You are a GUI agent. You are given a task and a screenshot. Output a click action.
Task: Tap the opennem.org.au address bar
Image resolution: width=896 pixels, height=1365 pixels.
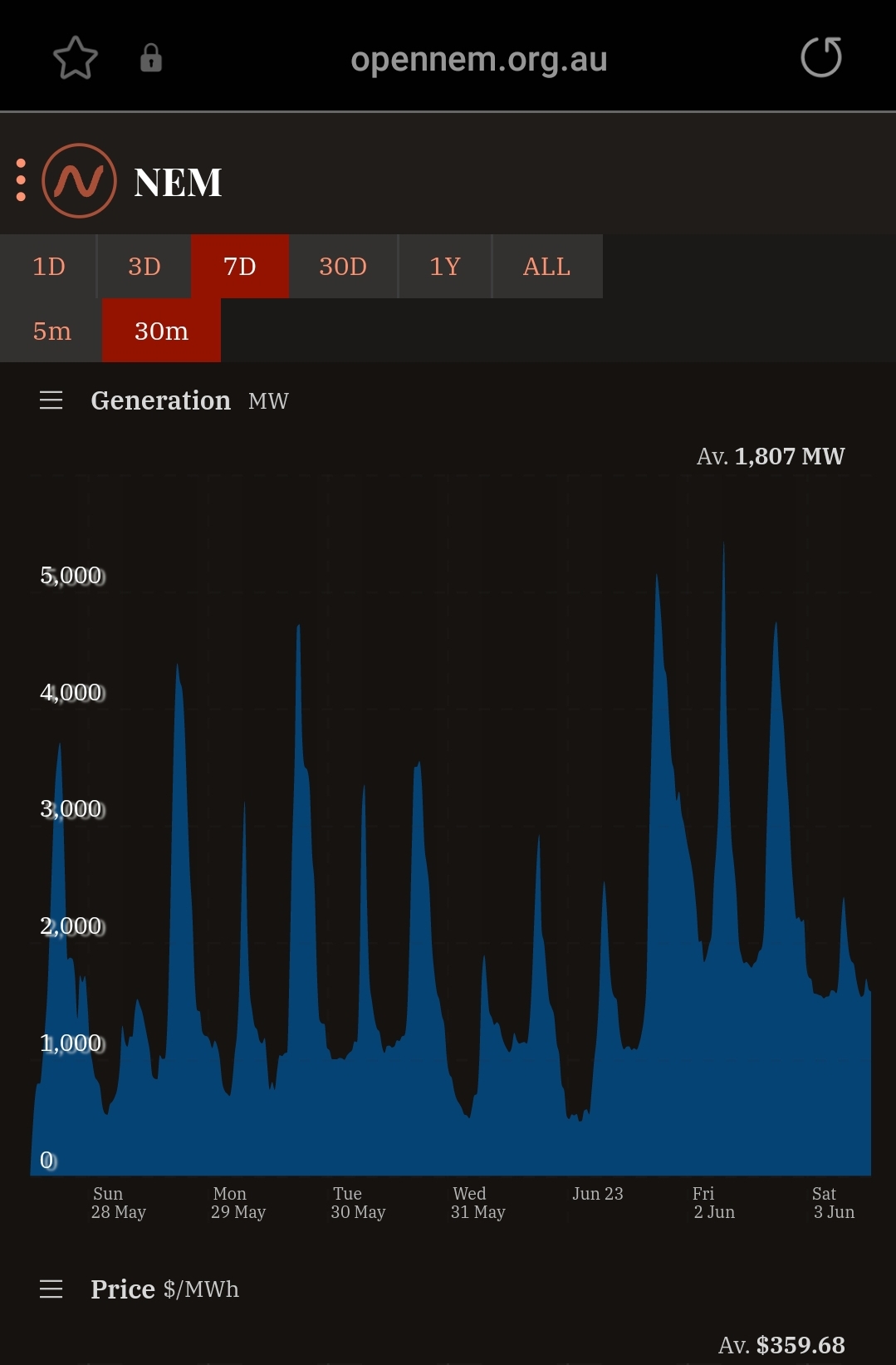pos(479,59)
